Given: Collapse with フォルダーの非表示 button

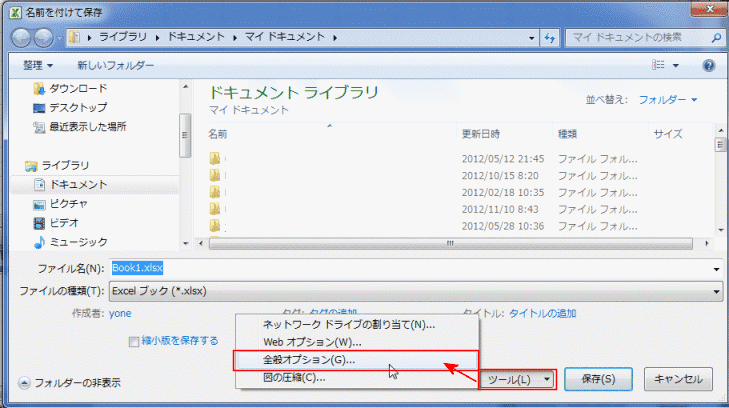Looking at the screenshot, I should (70, 382).
